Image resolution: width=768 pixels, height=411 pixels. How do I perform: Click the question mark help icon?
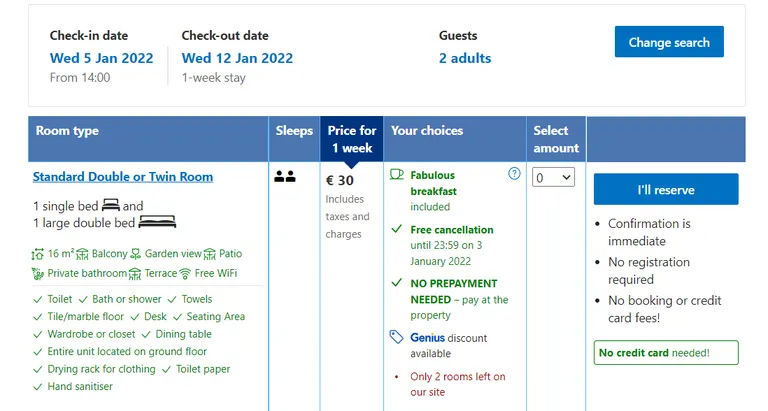click(514, 174)
